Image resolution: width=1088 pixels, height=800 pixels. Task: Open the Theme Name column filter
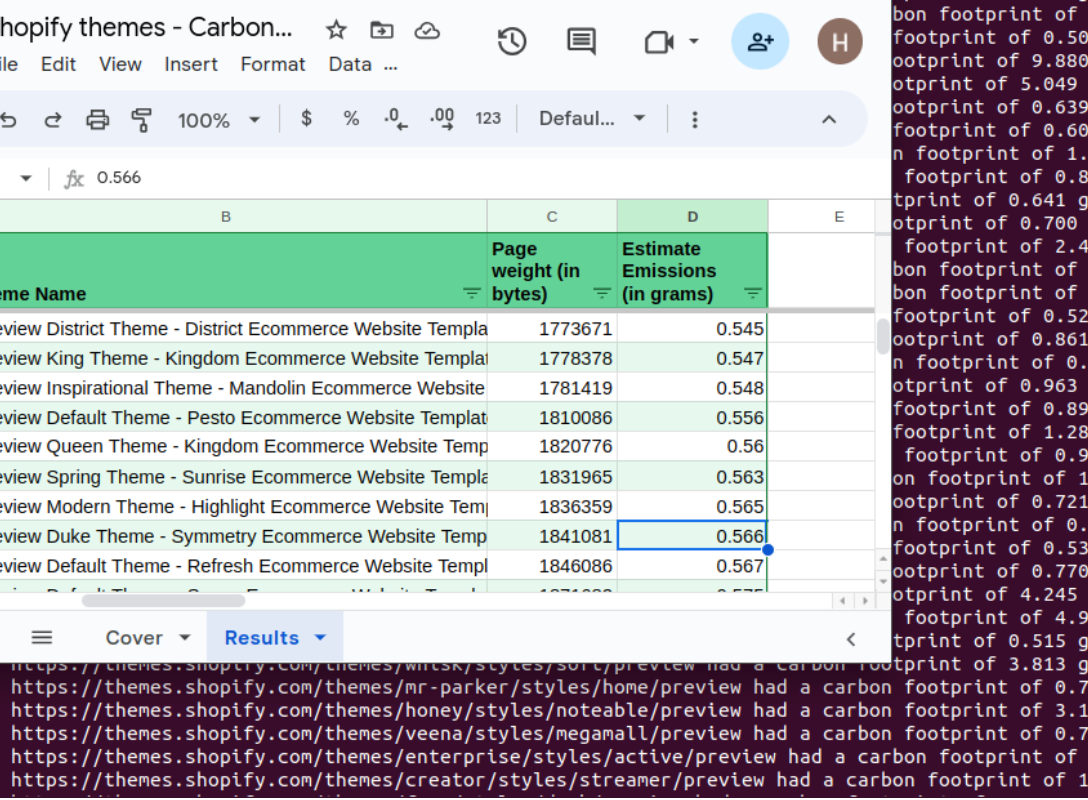[x=472, y=293]
